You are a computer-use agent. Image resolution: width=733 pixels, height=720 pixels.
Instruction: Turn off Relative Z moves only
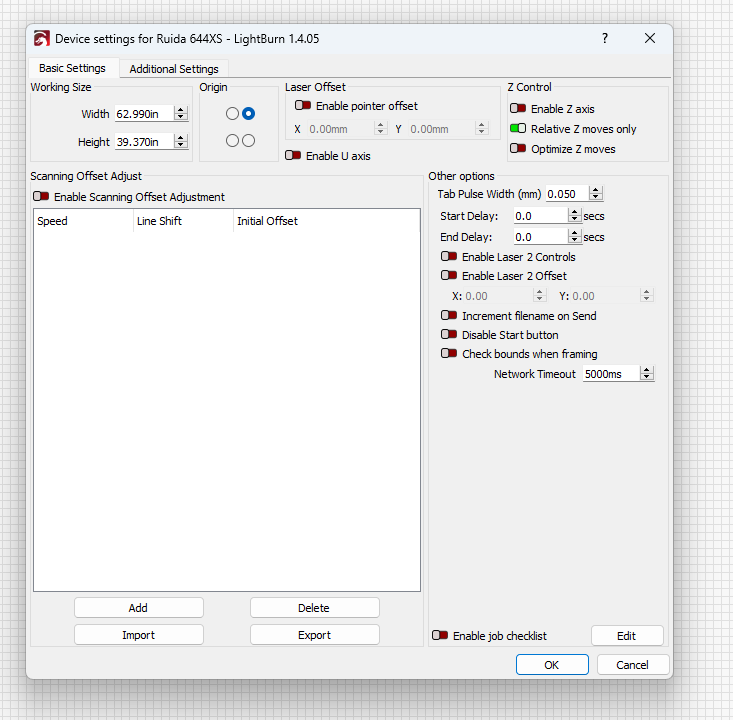(518, 129)
